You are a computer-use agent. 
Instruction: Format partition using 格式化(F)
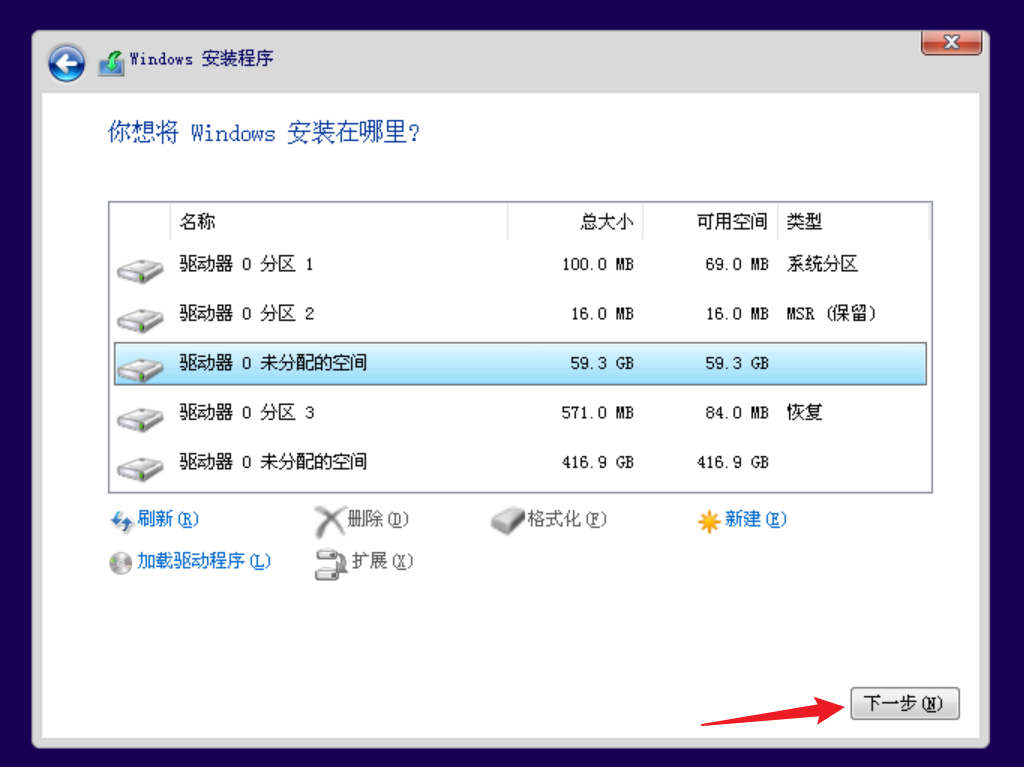[x=567, y=519]
